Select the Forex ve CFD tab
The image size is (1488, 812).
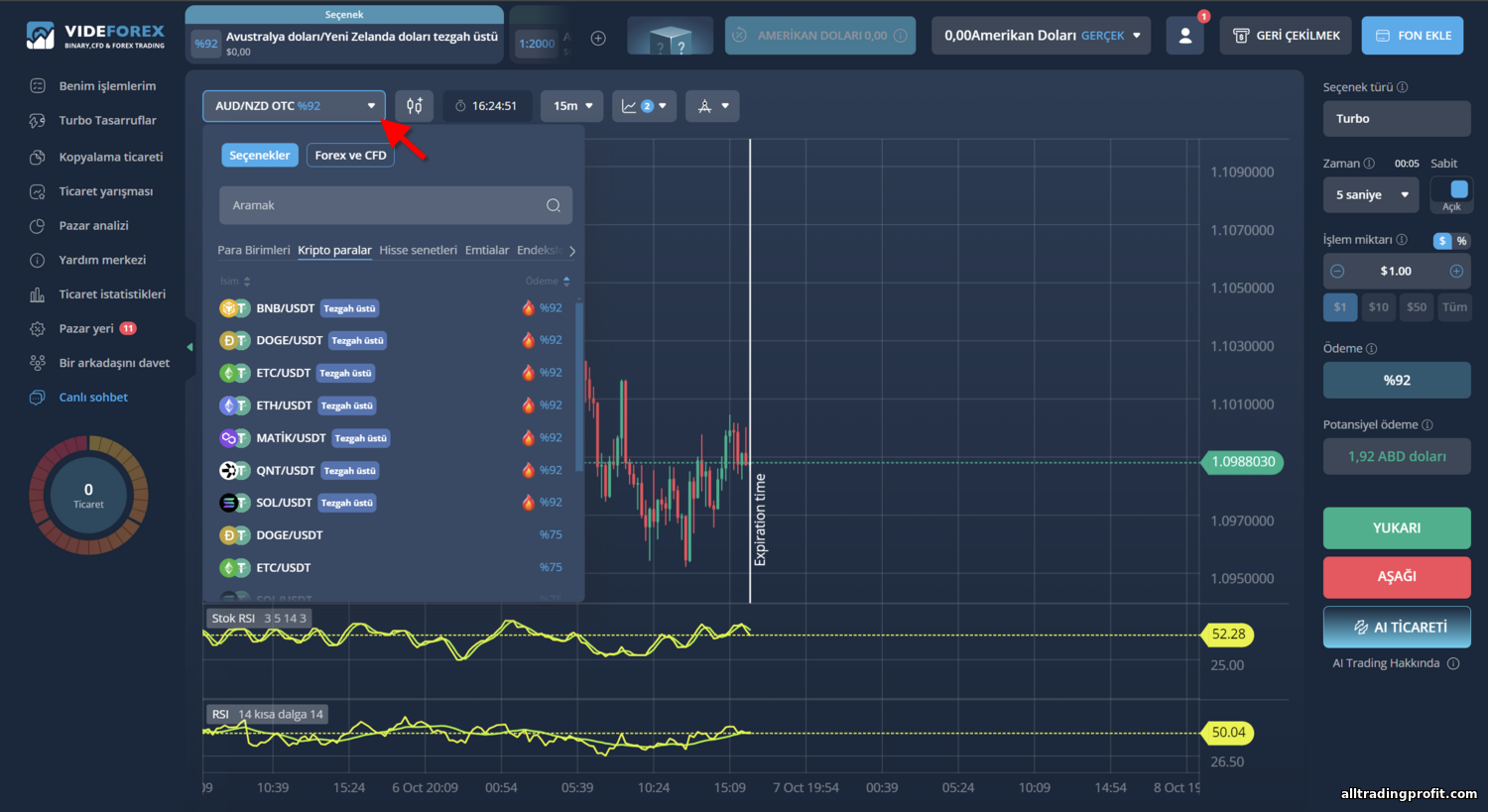[x=350, y=156]
